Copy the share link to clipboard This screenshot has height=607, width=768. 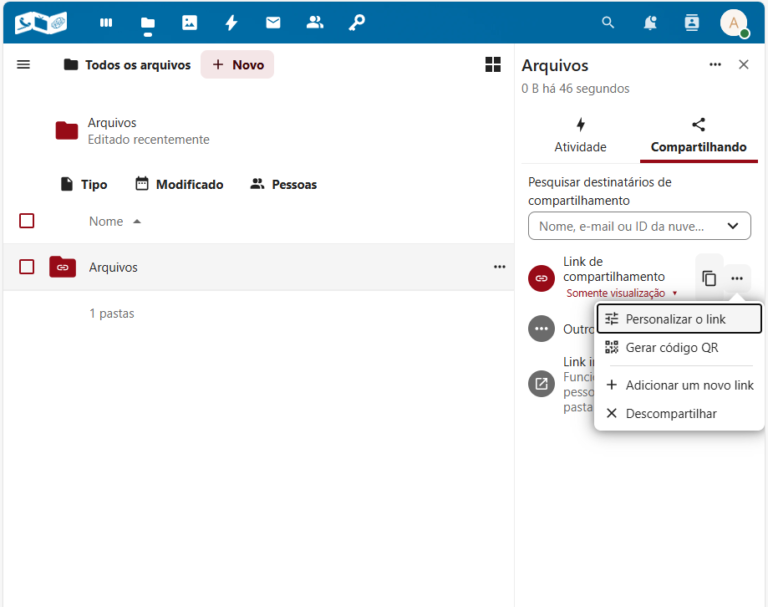[709, 278]
